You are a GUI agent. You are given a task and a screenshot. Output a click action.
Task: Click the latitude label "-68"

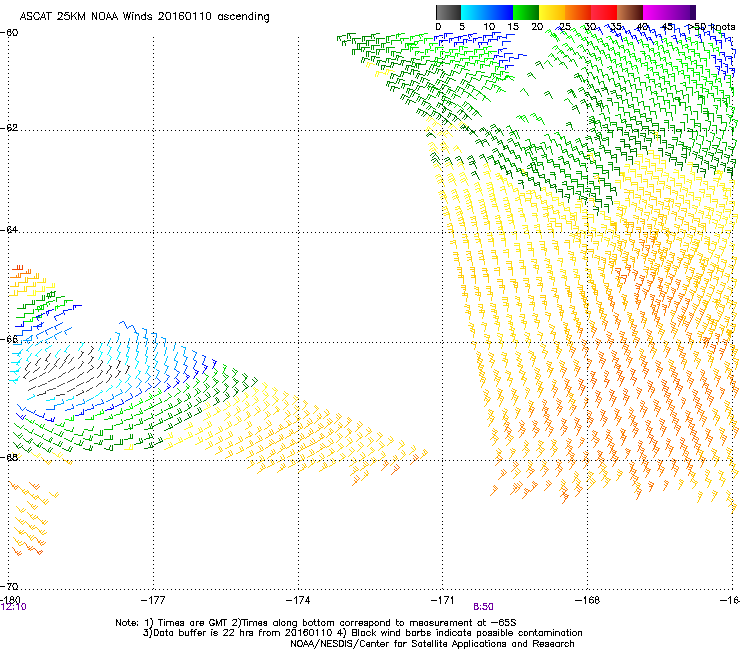[9, 457]
